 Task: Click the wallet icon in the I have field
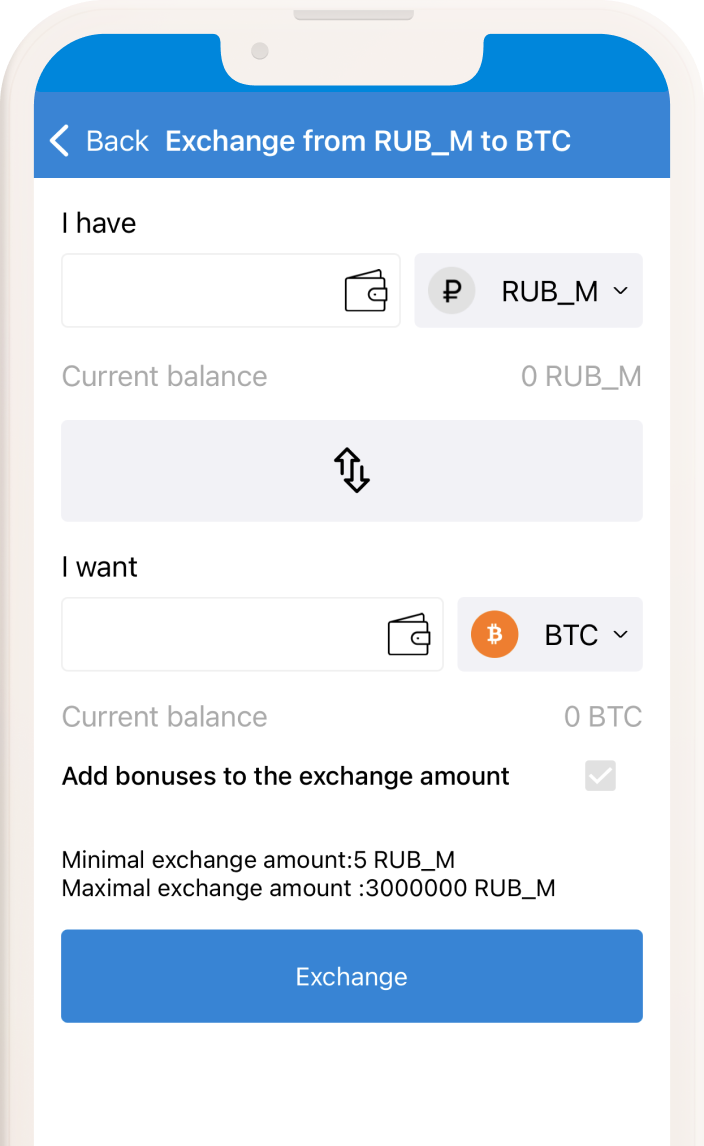click(366, 291)
